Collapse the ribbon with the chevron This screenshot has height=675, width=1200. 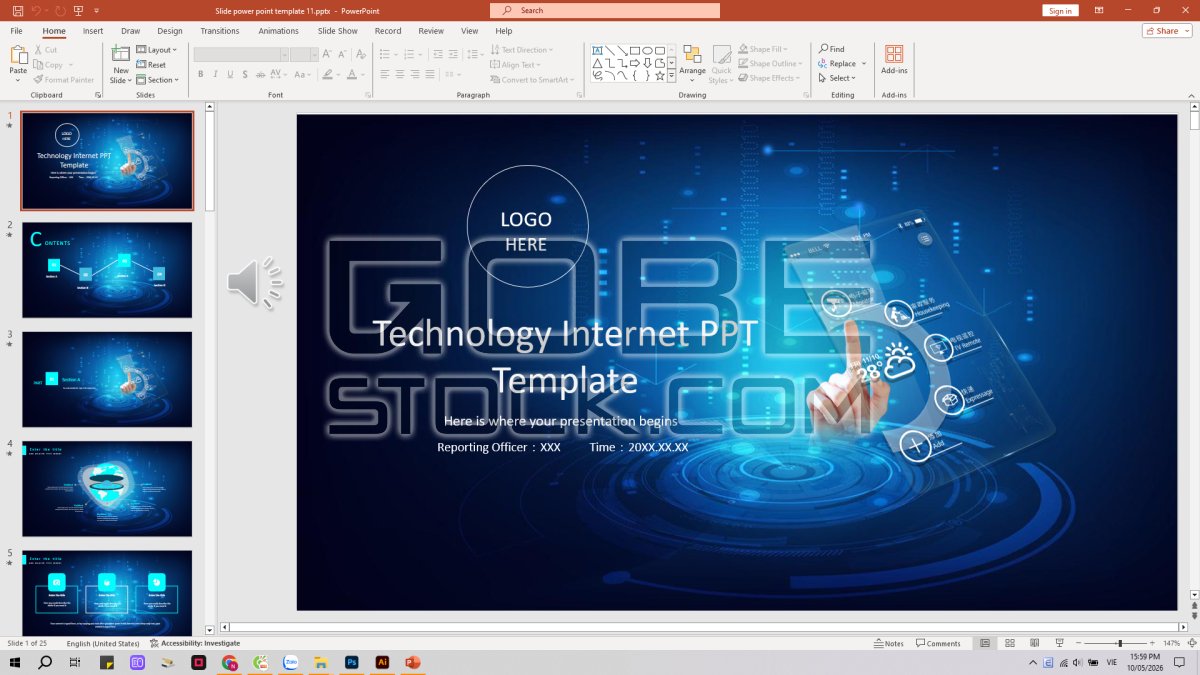1192,95
